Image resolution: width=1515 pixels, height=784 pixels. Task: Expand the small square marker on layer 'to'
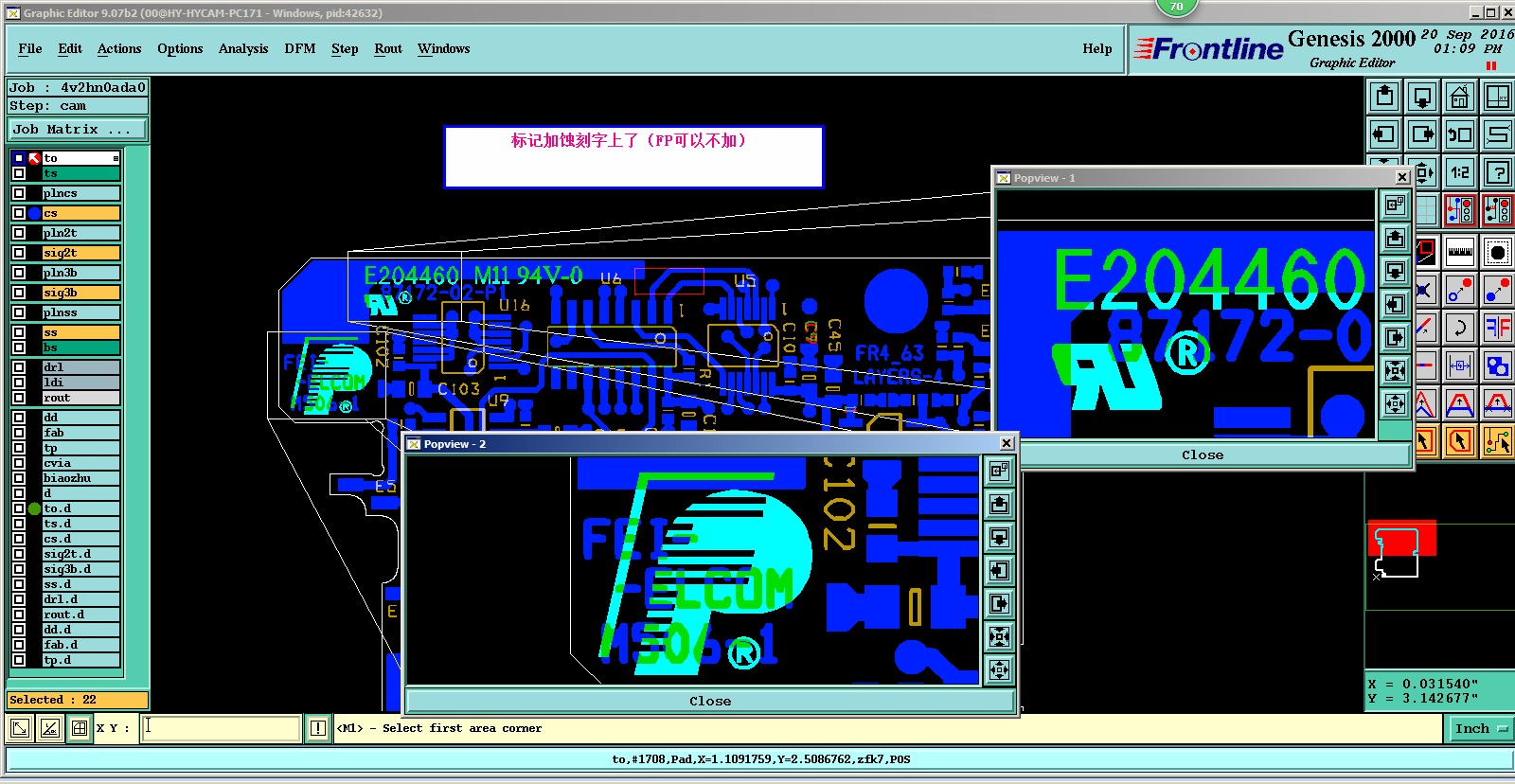click(116, 158)
